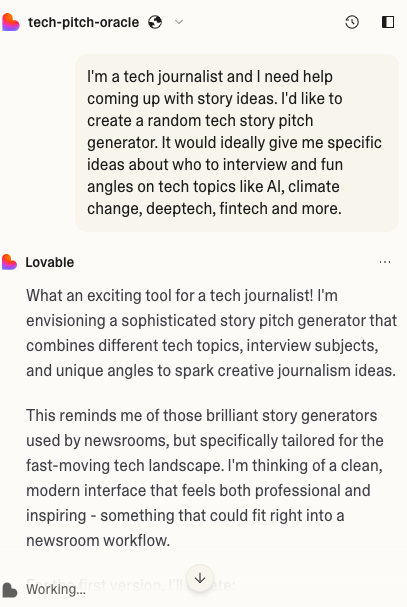Open the tech-pitch-oracle project name menu
This screenshot has width=407, height=607.
click(x=83, y=22)
